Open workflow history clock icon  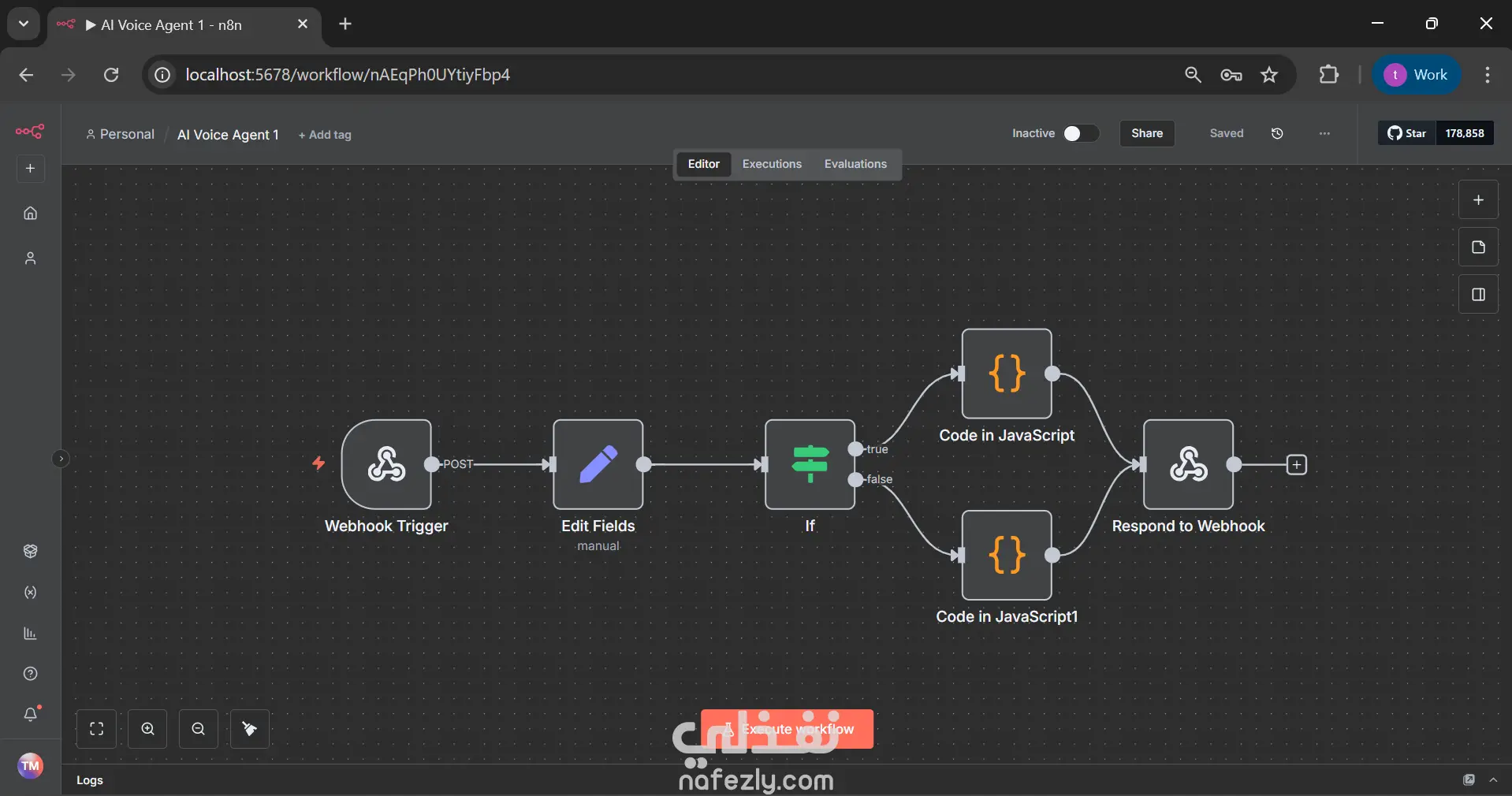tap(1278, 133)
